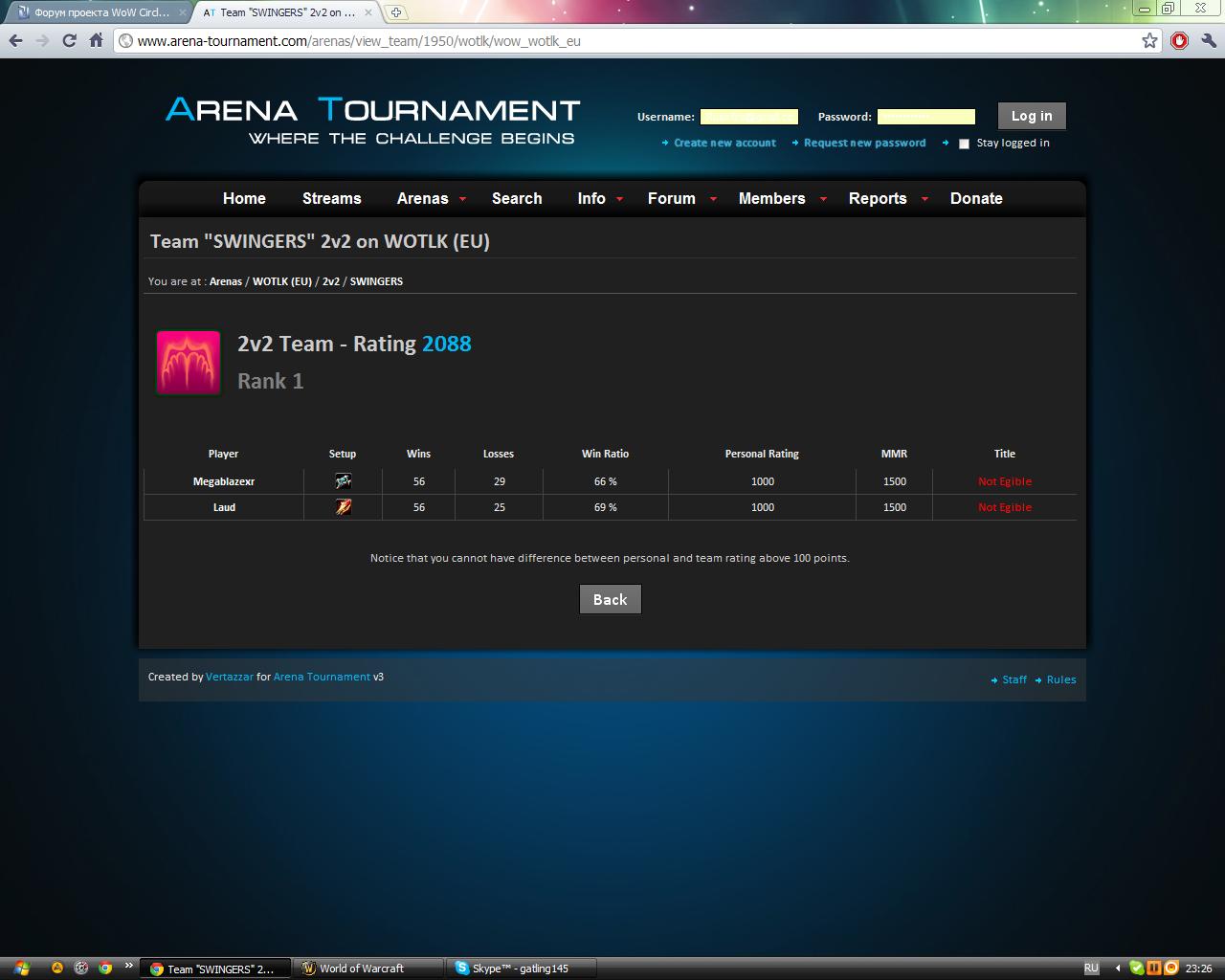Switch the RU language indicator
Image resolution: width=1225 pixels, height=980 pixels.
click(x=1091, y=969)
